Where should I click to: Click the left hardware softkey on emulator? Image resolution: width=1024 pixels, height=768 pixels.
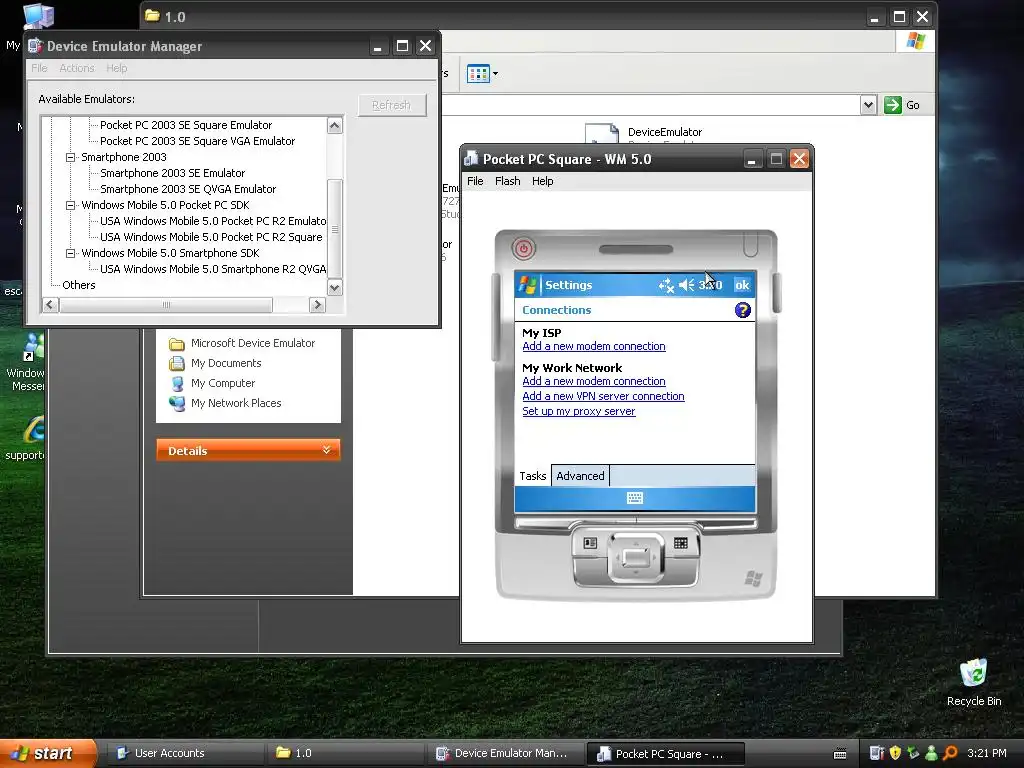click(x=590, y=543)
